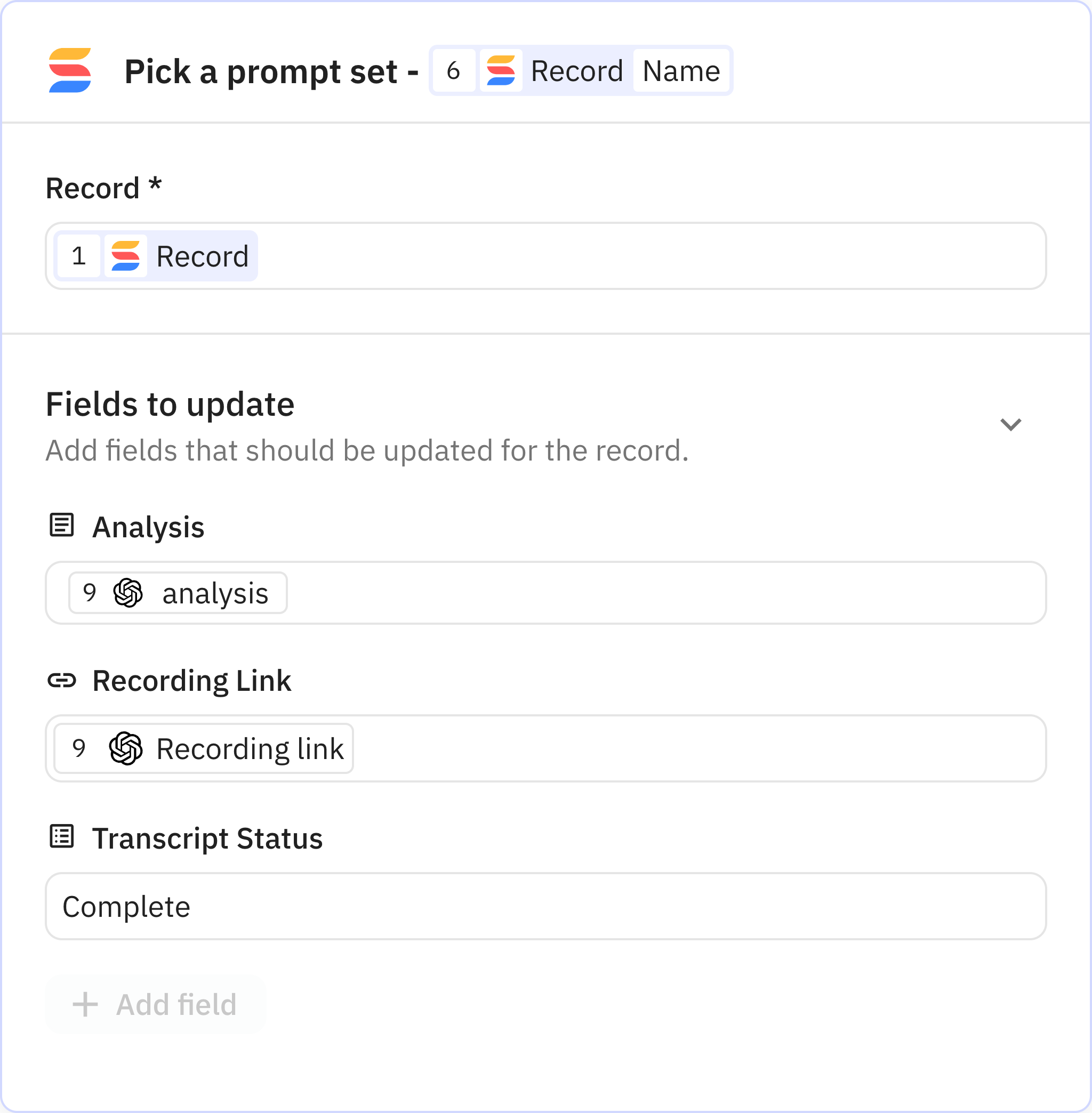Select the link icon beside Recording Link
Screen dimensions: 1092x1113
point(61,681)
